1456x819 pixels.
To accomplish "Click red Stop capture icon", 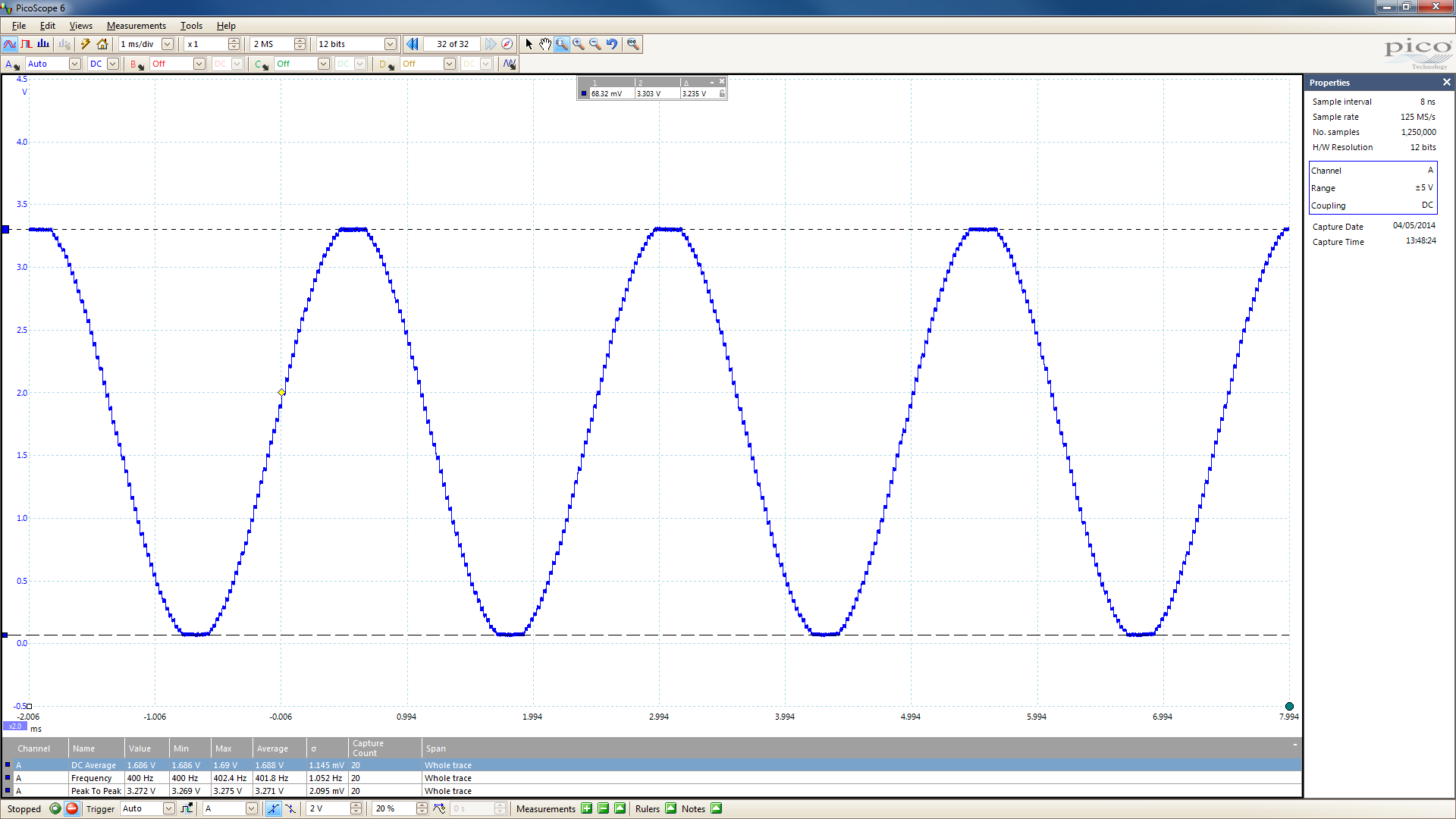I will coord(72,808).
